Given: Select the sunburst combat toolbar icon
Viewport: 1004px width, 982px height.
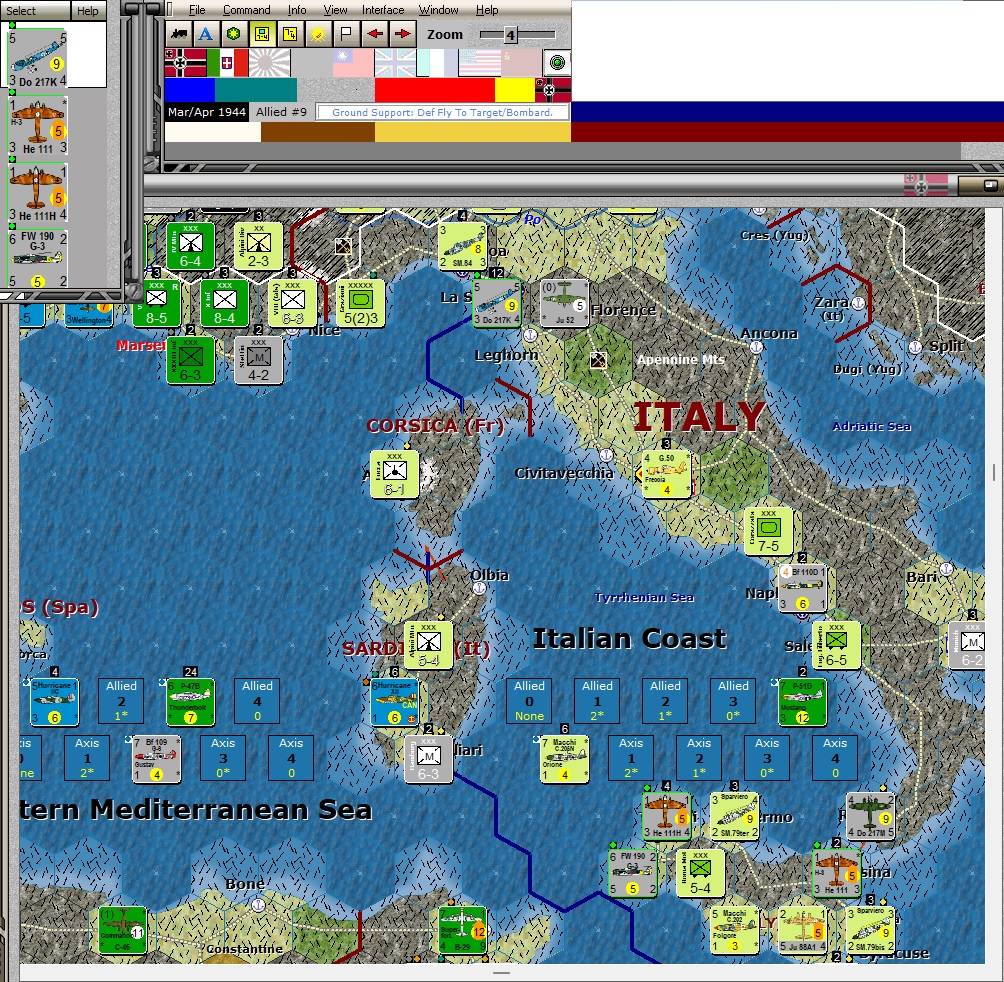Looking at the screenshot, I should coord(317,33).
